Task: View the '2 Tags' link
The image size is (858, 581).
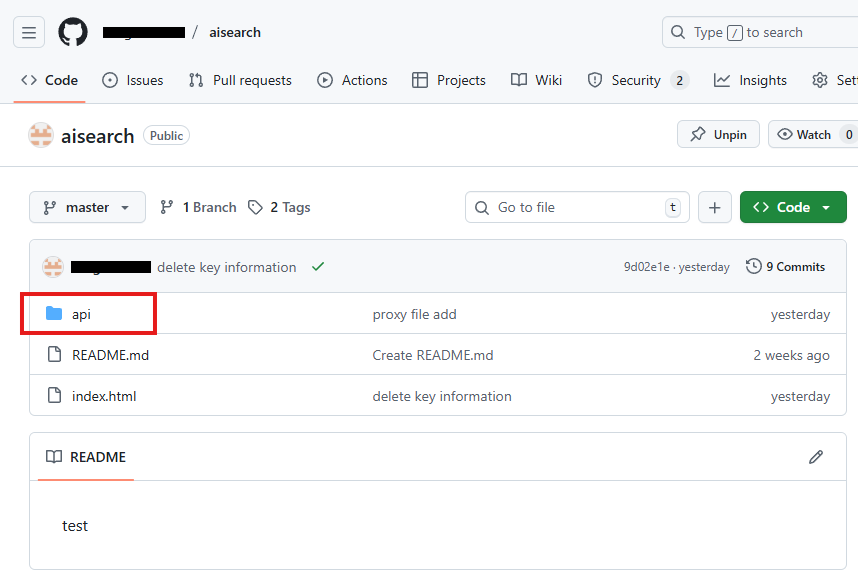Action: pyautogui.click(x=279, y=207)
